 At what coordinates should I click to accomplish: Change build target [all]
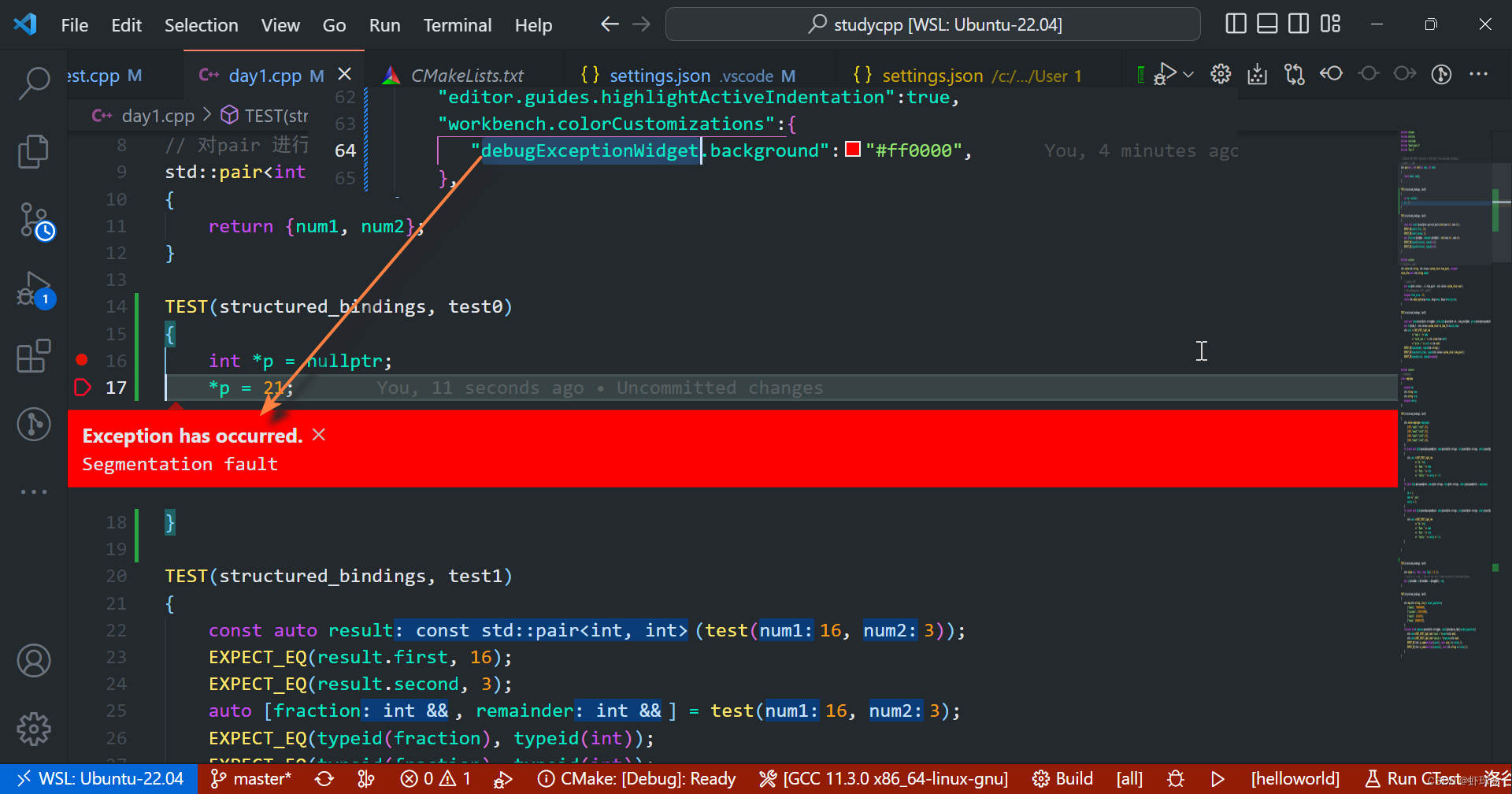pyautogui.click(x=1129, y=779)
